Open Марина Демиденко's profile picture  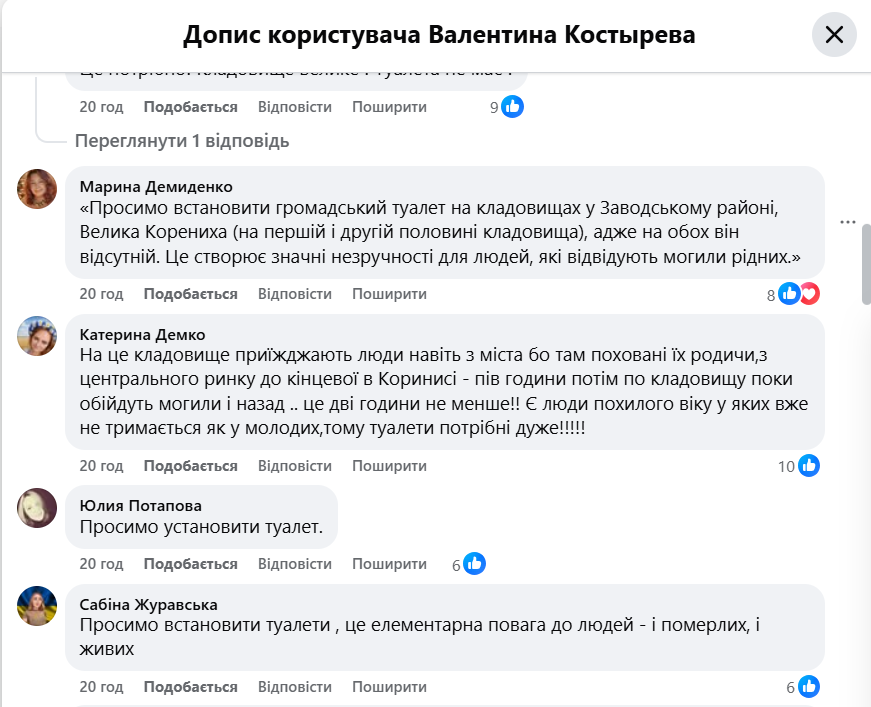pyautogui.click(x=37, y=188)
